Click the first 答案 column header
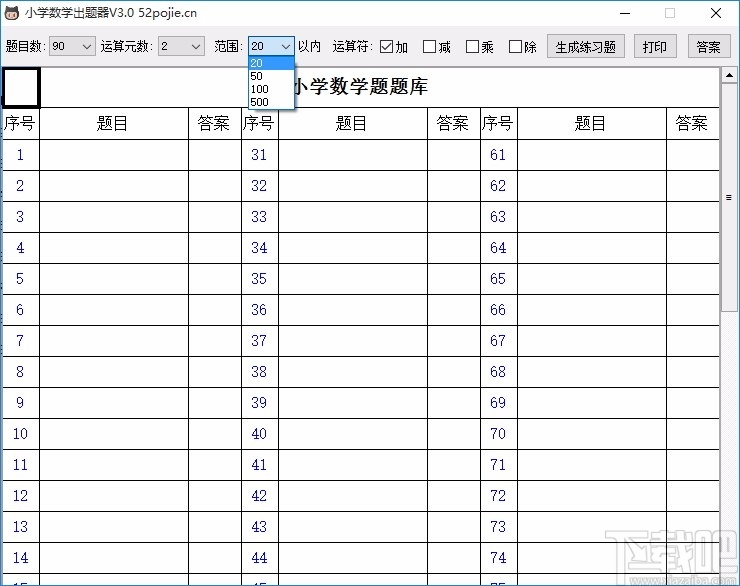This screenshot has width=740, height=586. (x=215, y=124)
